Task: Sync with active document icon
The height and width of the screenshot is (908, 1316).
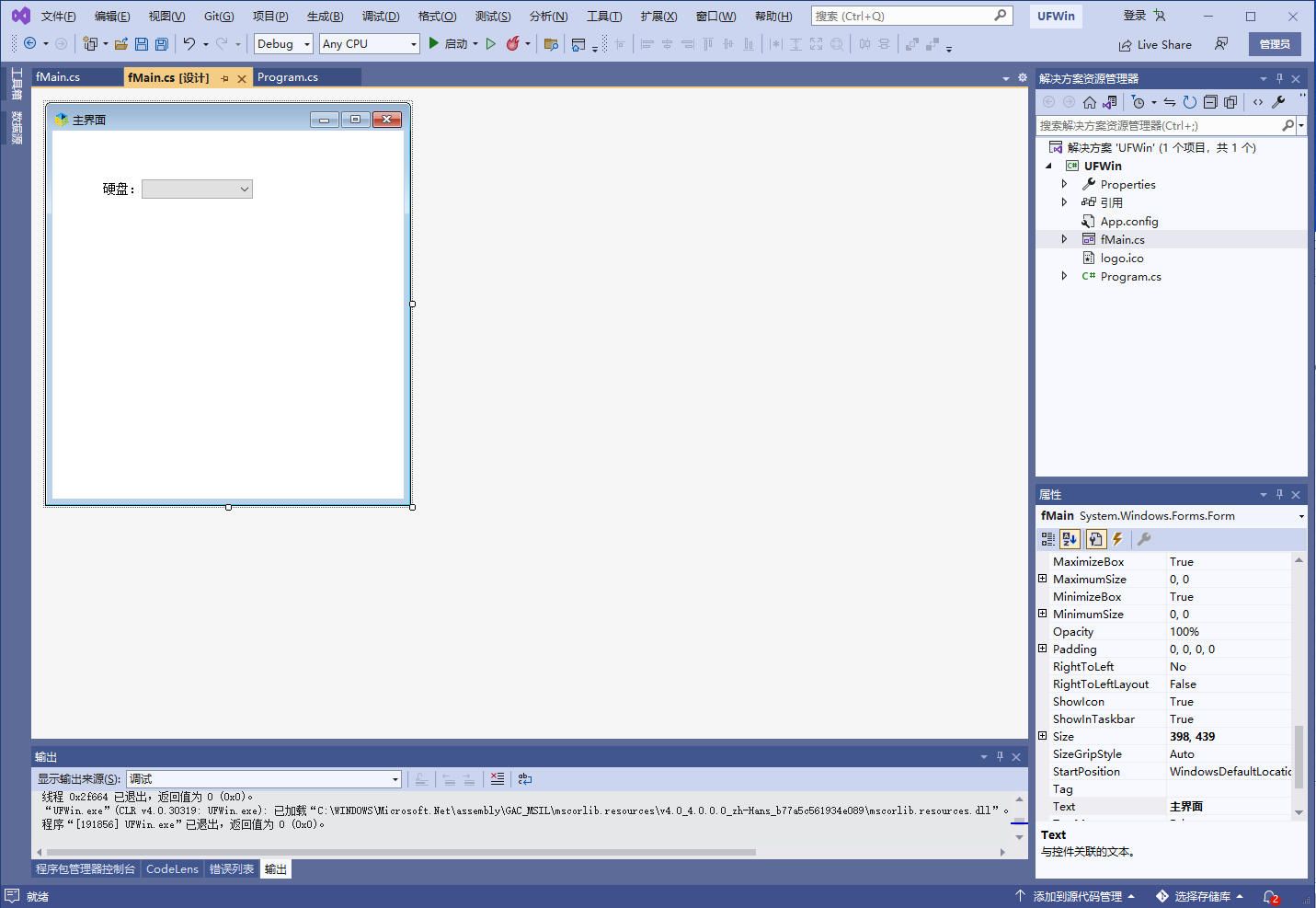Action: tap(1170, 102)
